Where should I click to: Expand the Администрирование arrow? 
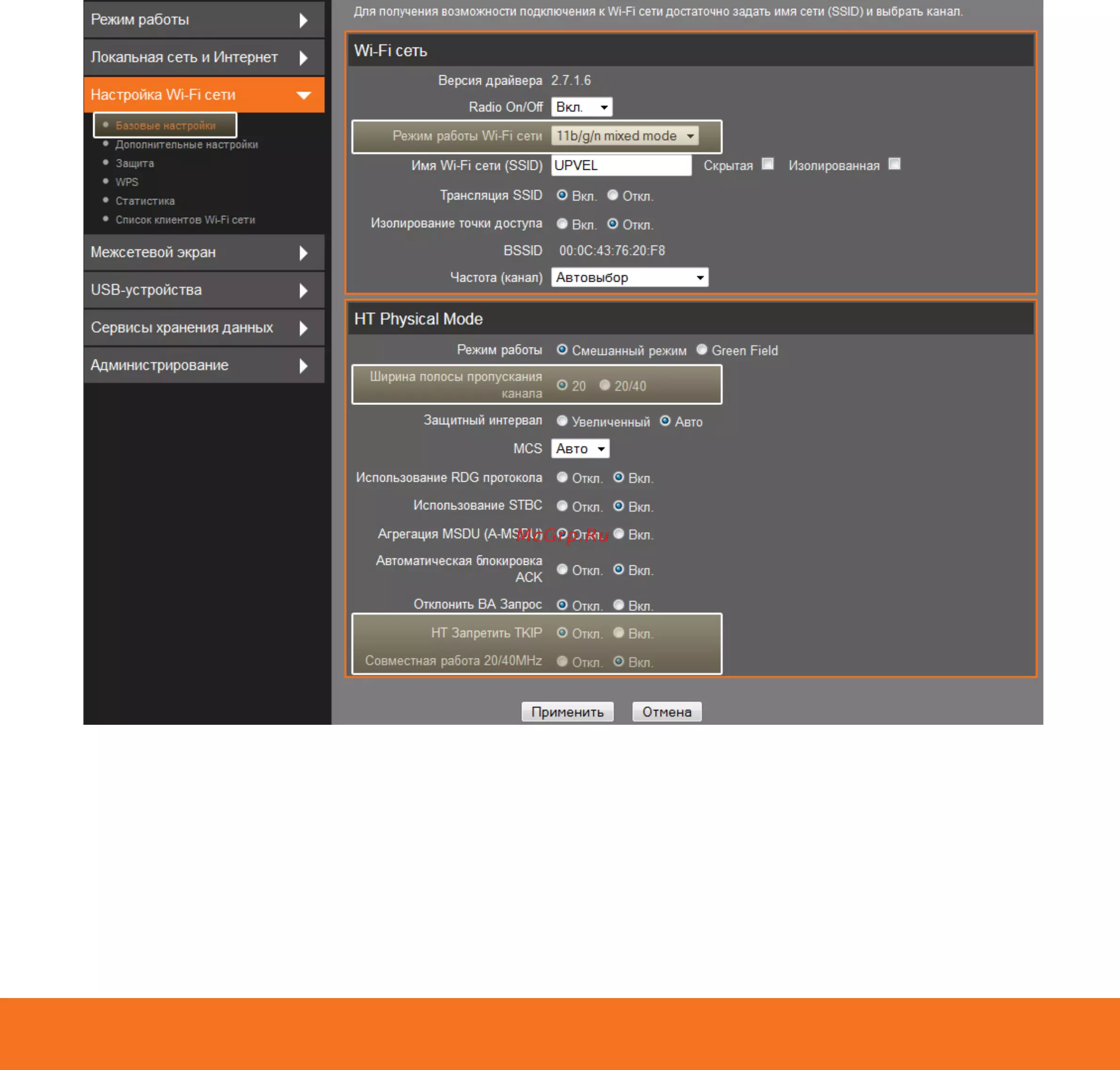[x=303, y=365]
